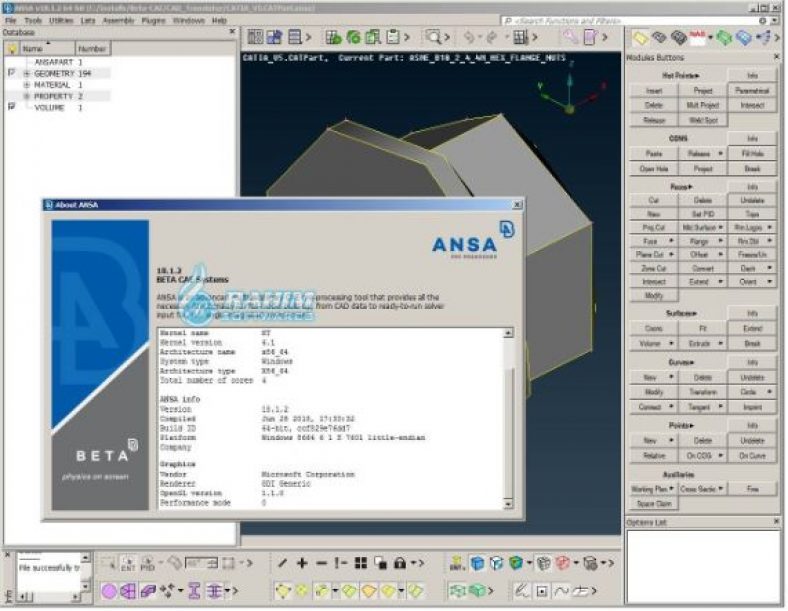Click the minus icon in bottom toolbar
Screen dimensions: 788x611
point(322,563)
